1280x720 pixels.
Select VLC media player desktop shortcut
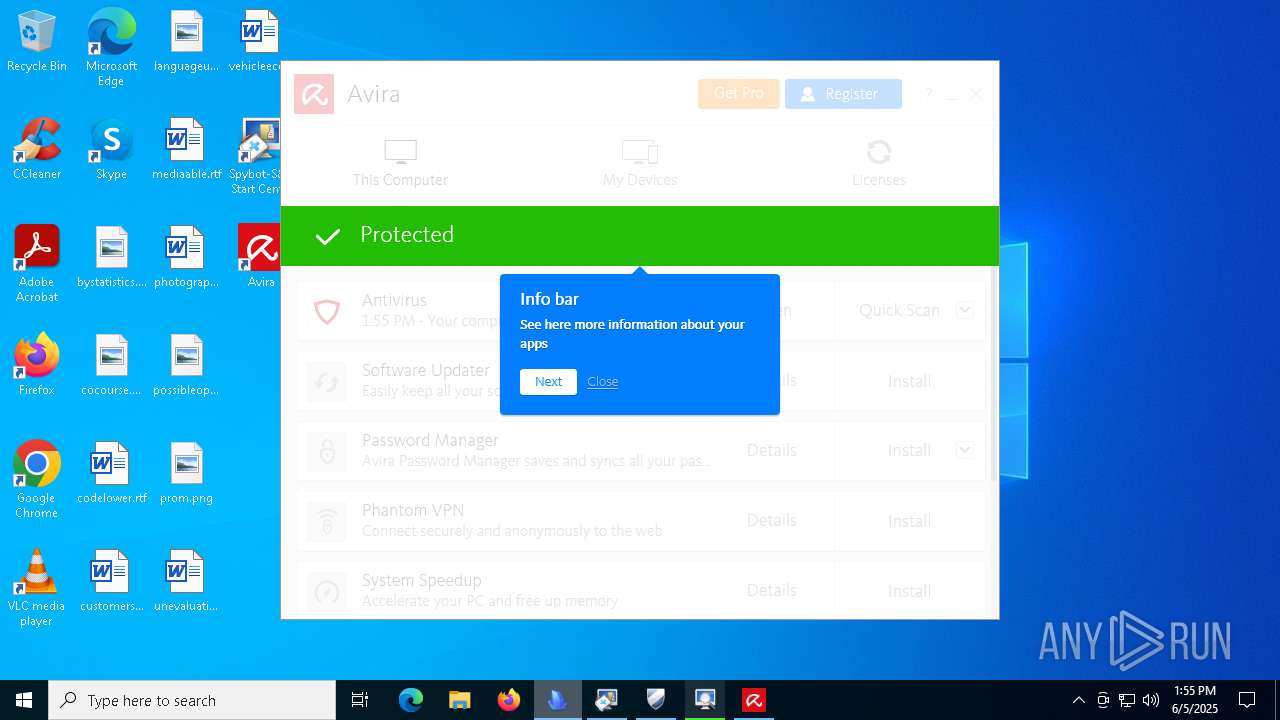(x=37, y=587)
